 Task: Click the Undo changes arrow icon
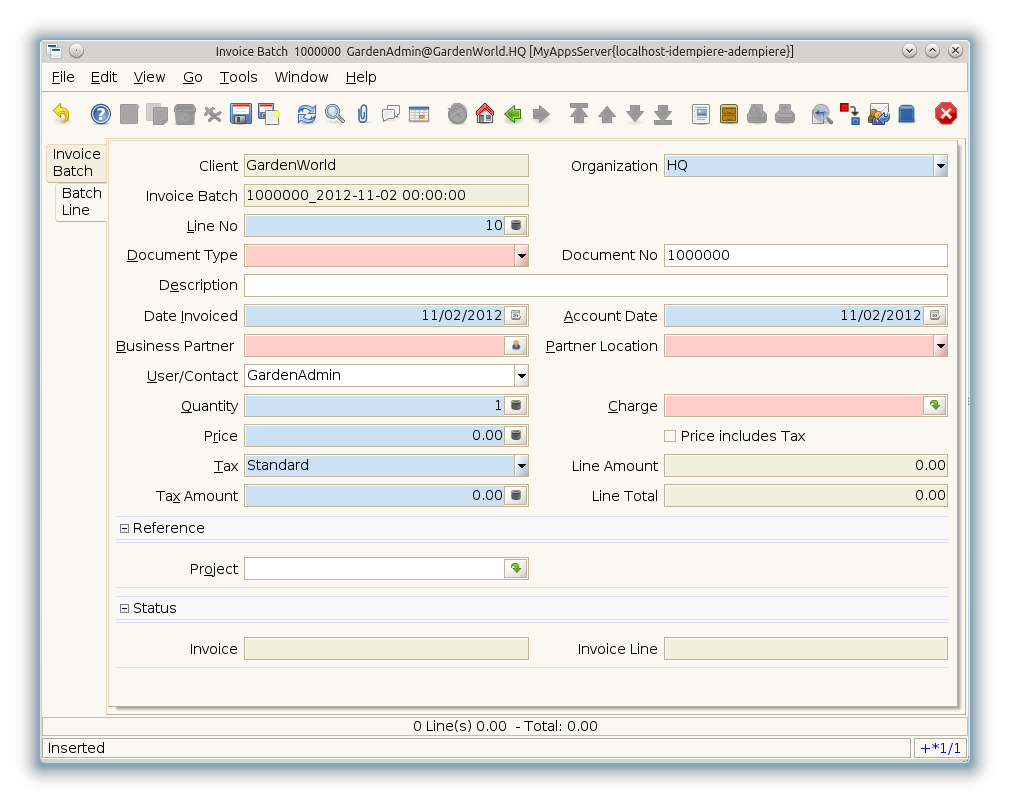coord(62,114)
